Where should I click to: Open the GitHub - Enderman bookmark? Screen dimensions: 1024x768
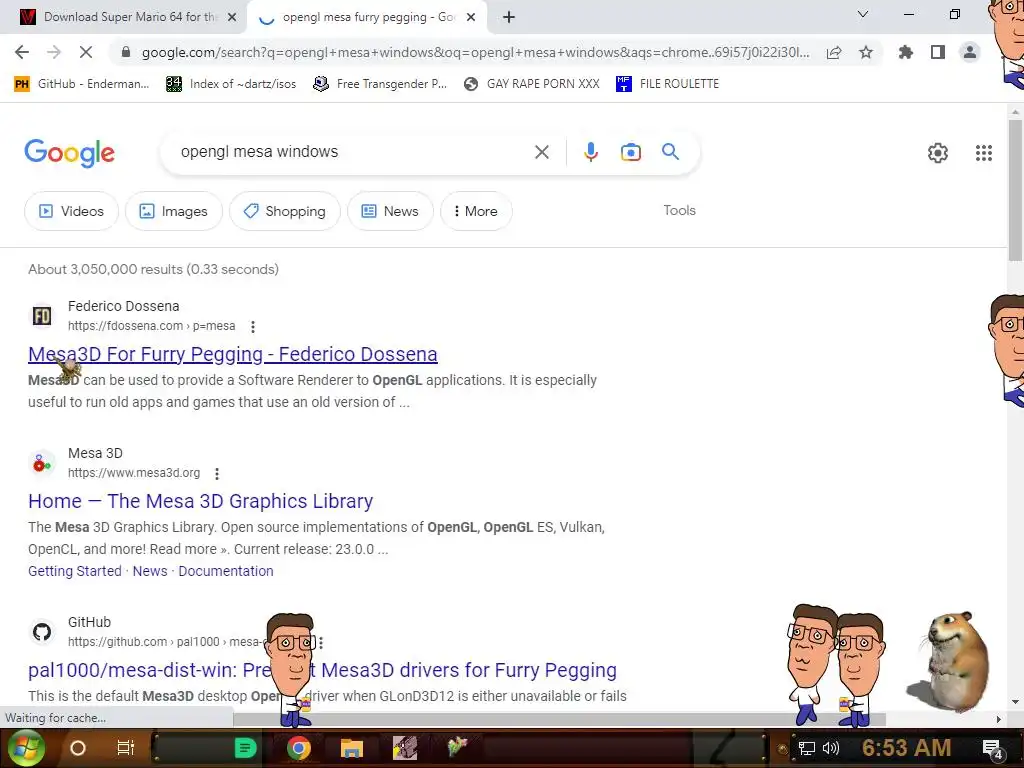pyautogui.click(x=82, y=84)
